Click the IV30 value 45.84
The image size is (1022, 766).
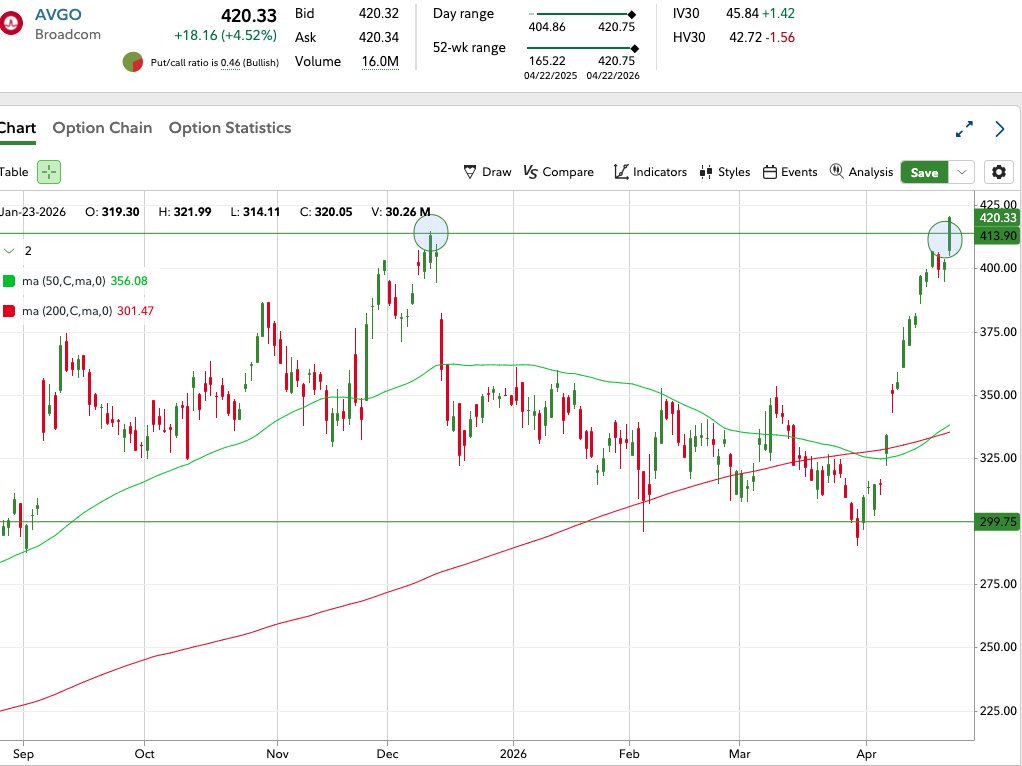click(x=742, y=13)
